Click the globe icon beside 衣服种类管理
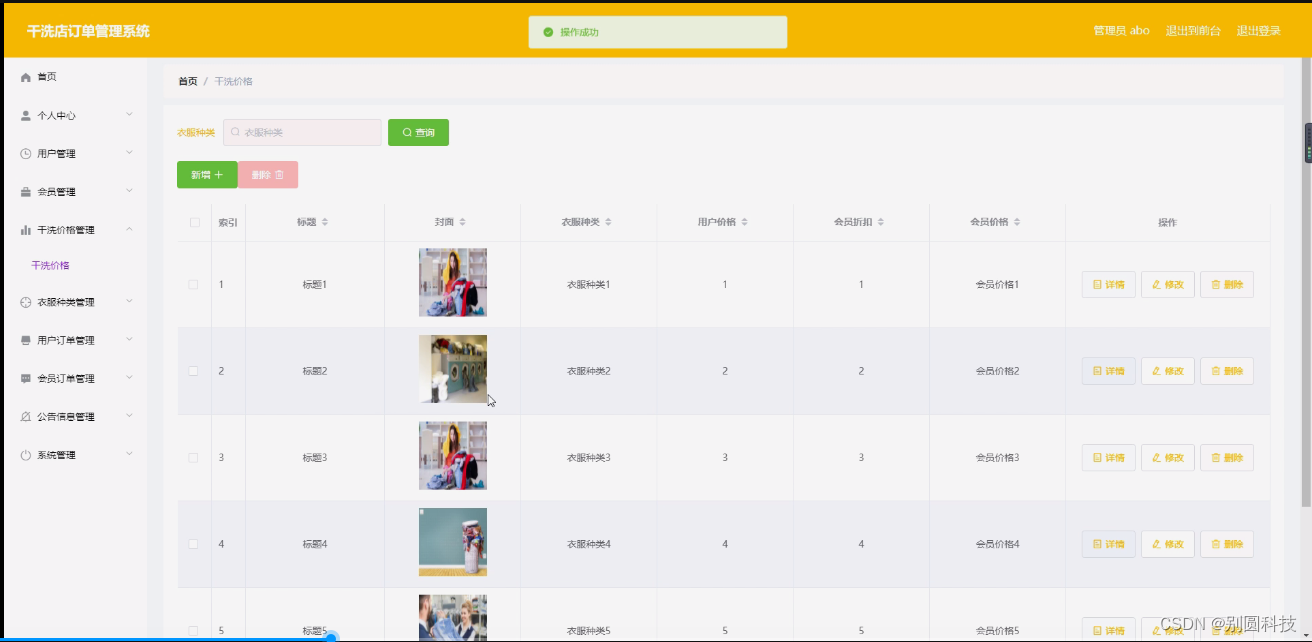Viewport: 1312px width, 642px height. tap(27, 302)
